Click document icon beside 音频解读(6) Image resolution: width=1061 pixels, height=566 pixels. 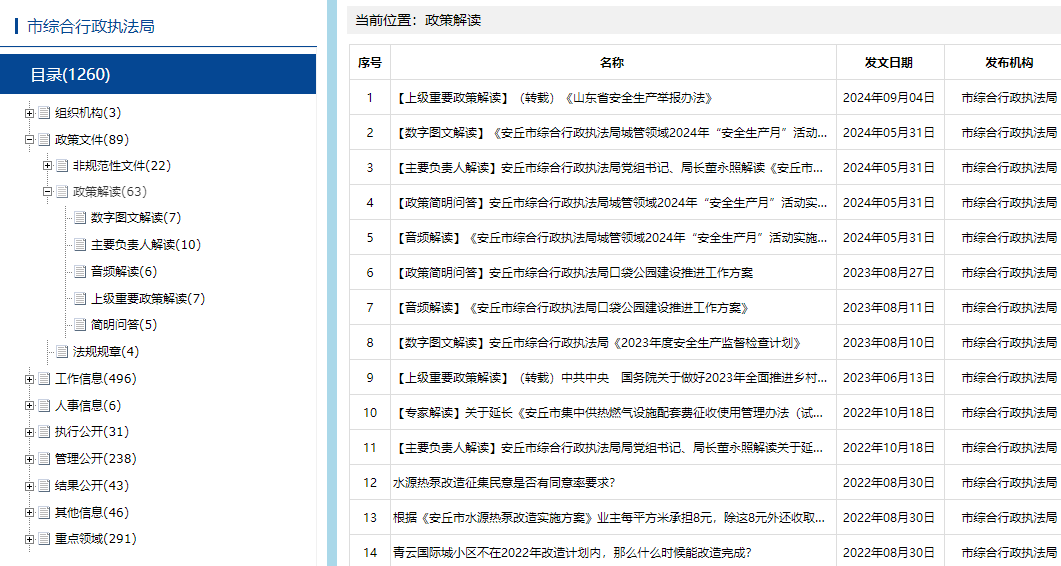click(x=80, y=271)
